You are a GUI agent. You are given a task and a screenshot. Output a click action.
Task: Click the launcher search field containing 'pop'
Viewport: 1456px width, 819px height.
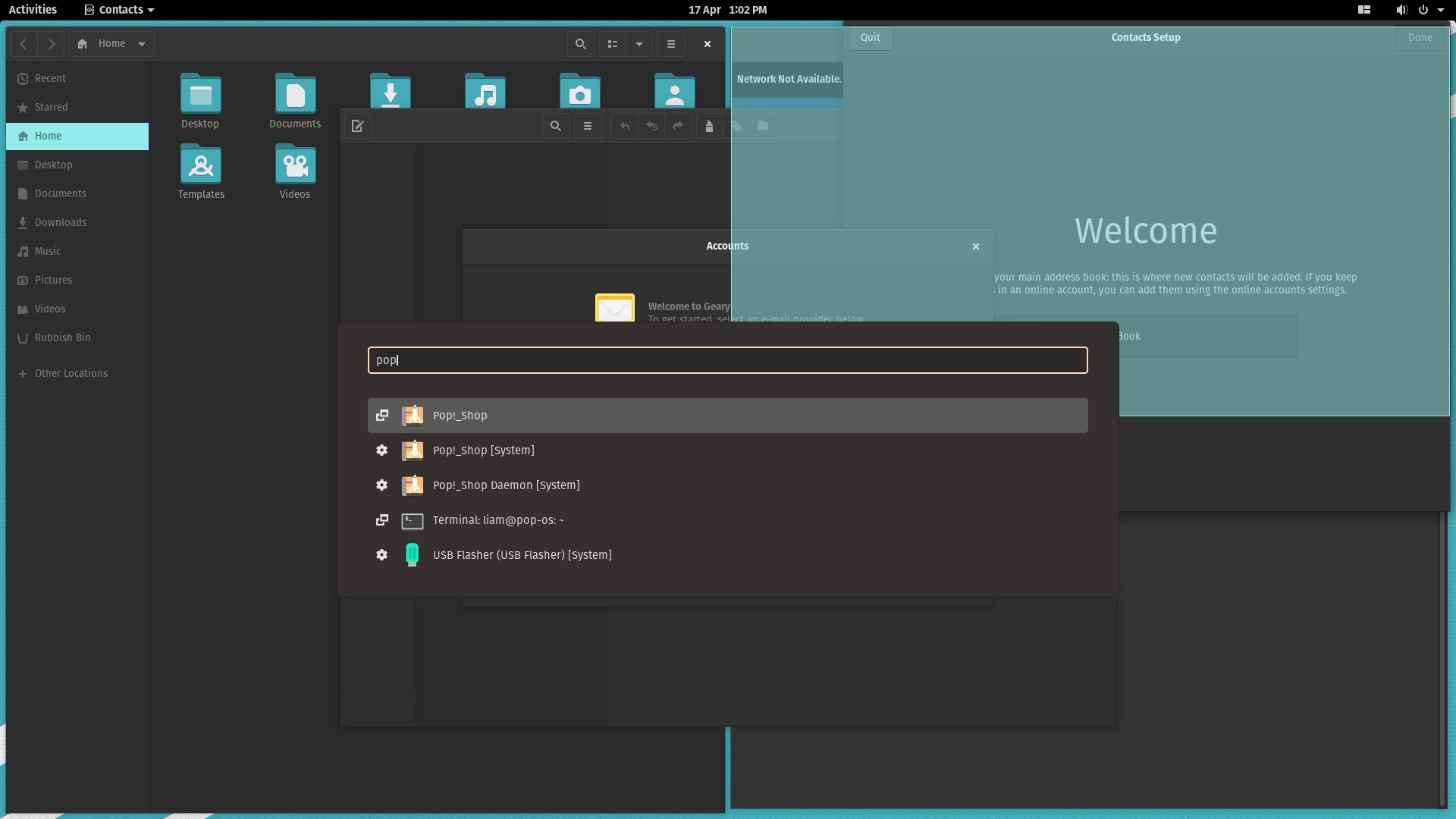(x=728, y=360)
